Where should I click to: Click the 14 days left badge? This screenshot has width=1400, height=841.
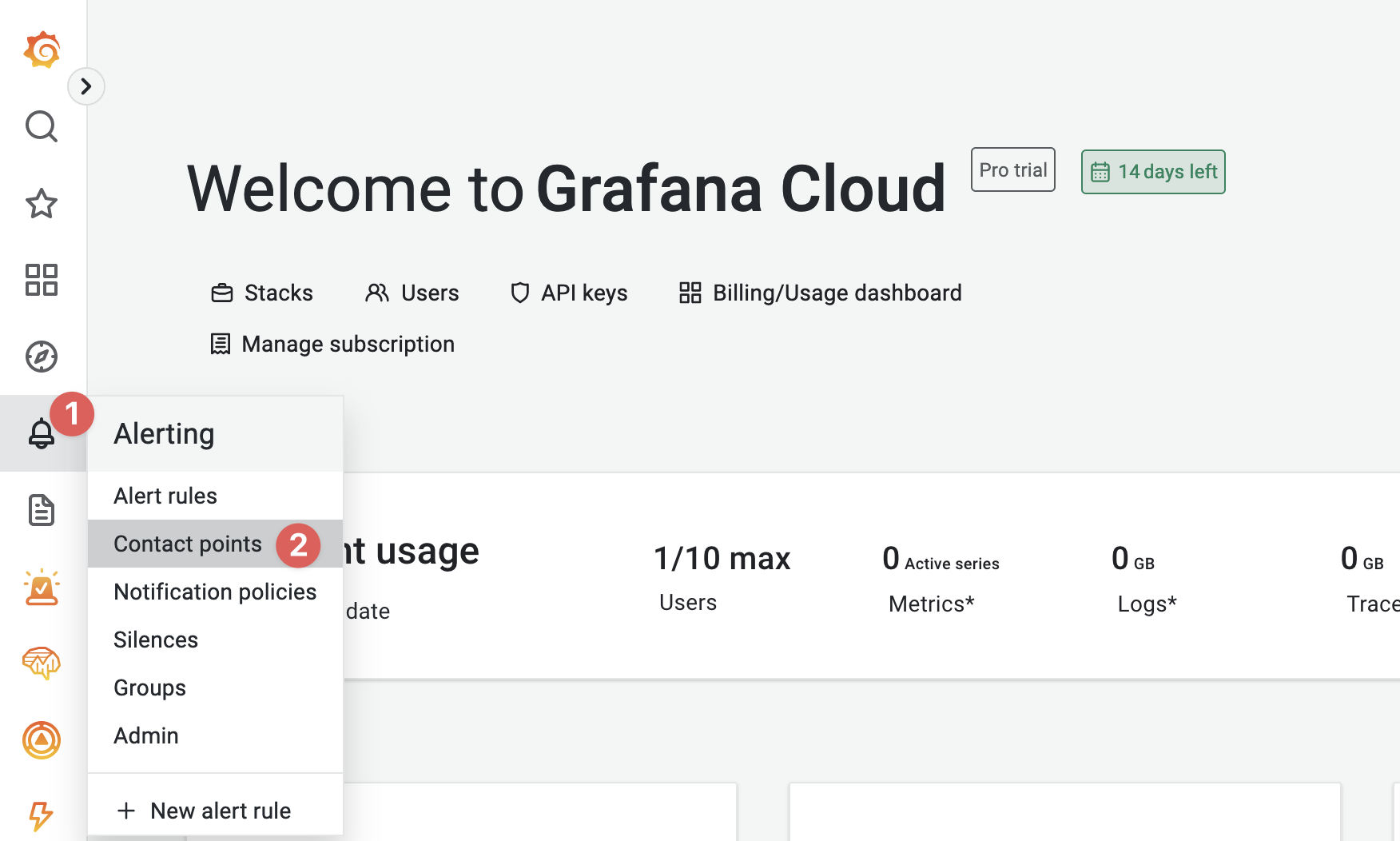pyautogui.click(x=1153, y=172)
